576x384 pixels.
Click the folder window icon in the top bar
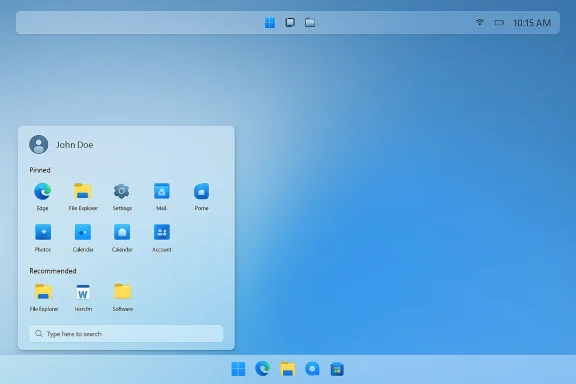tap(310, 22)
